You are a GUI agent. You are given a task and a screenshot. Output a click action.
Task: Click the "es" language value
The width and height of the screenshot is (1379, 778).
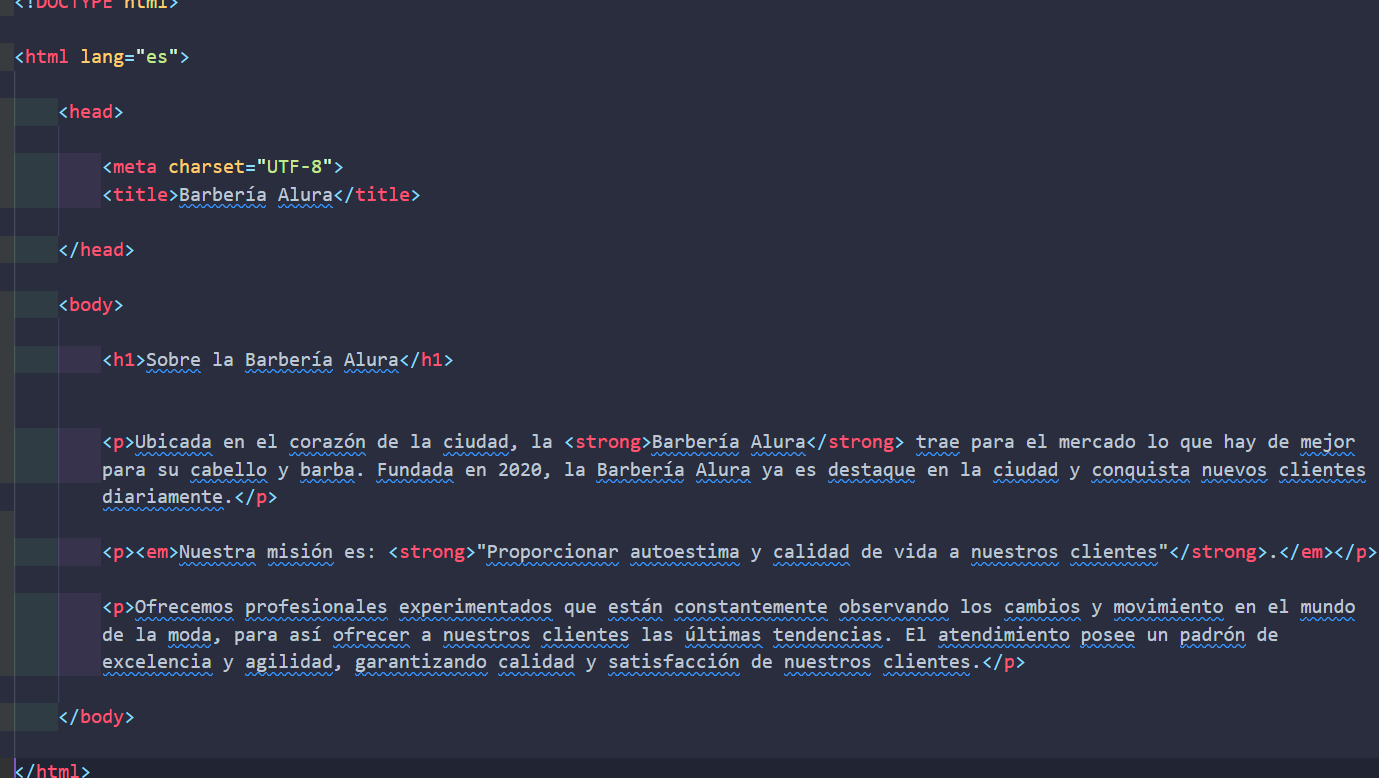pos(157,57)
